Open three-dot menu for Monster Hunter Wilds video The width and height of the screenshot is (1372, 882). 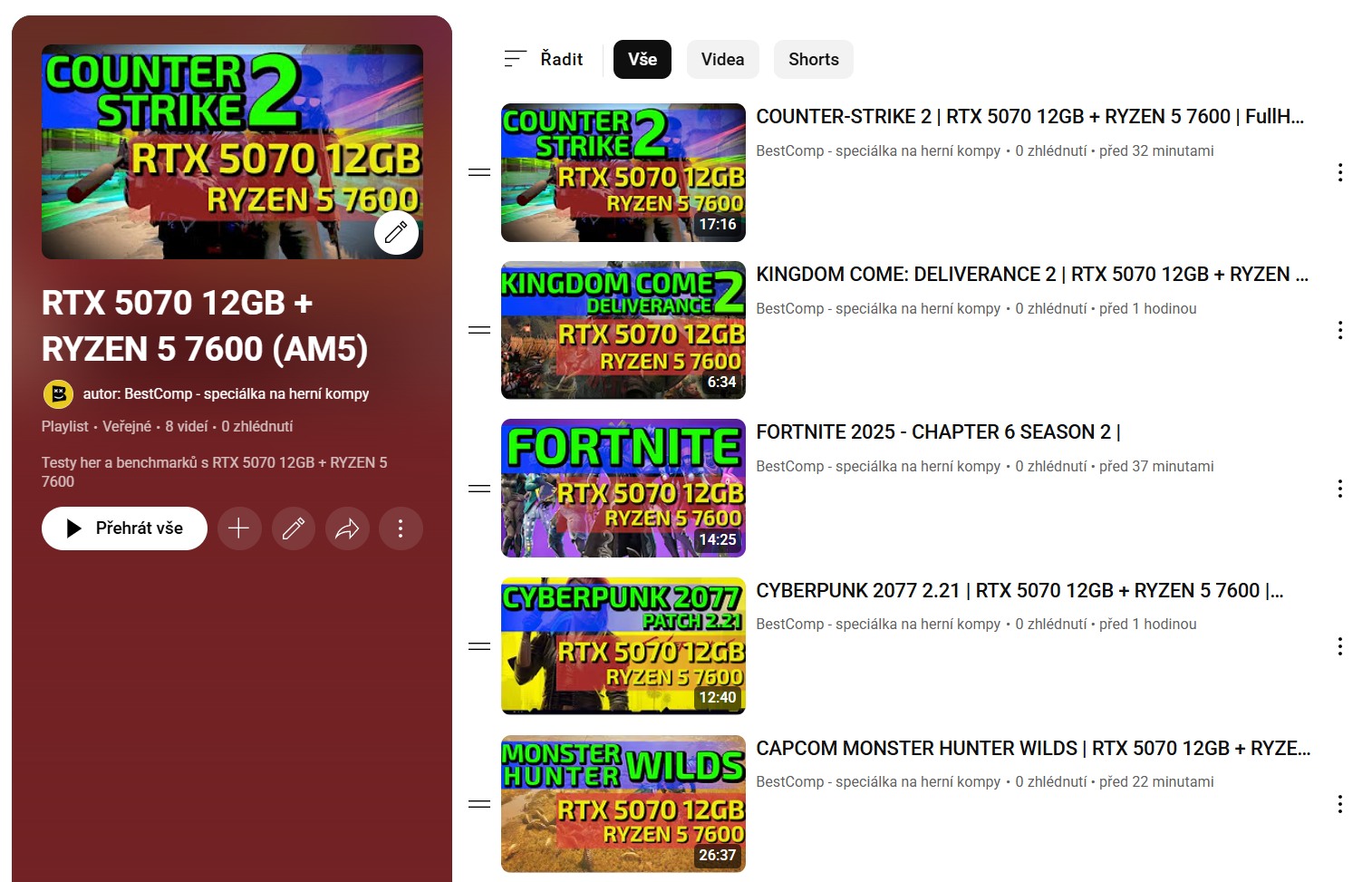tap(1340, 804)
